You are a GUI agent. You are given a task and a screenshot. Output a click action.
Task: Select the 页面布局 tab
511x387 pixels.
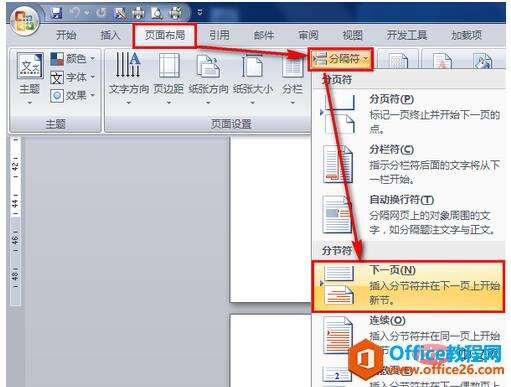(165, 35)
